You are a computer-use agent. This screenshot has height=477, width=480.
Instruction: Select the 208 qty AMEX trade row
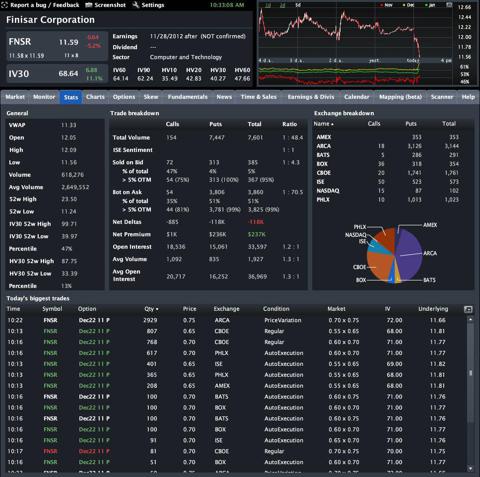tap(235, 386)
